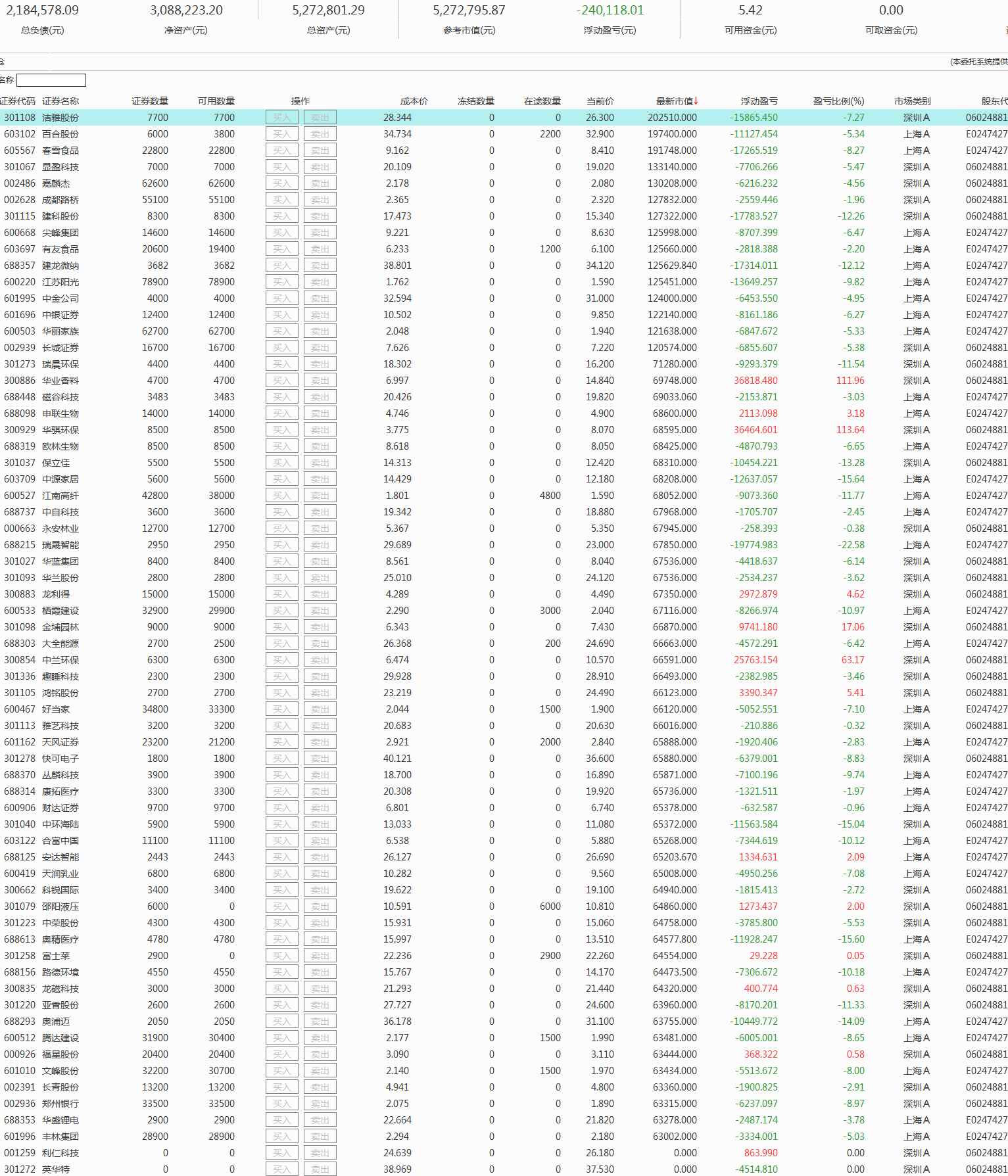The width and height of the screenshot is (1008, 1176).
Task: Select stock code 600527 for 江南高纤
Action: coord(20,496)
